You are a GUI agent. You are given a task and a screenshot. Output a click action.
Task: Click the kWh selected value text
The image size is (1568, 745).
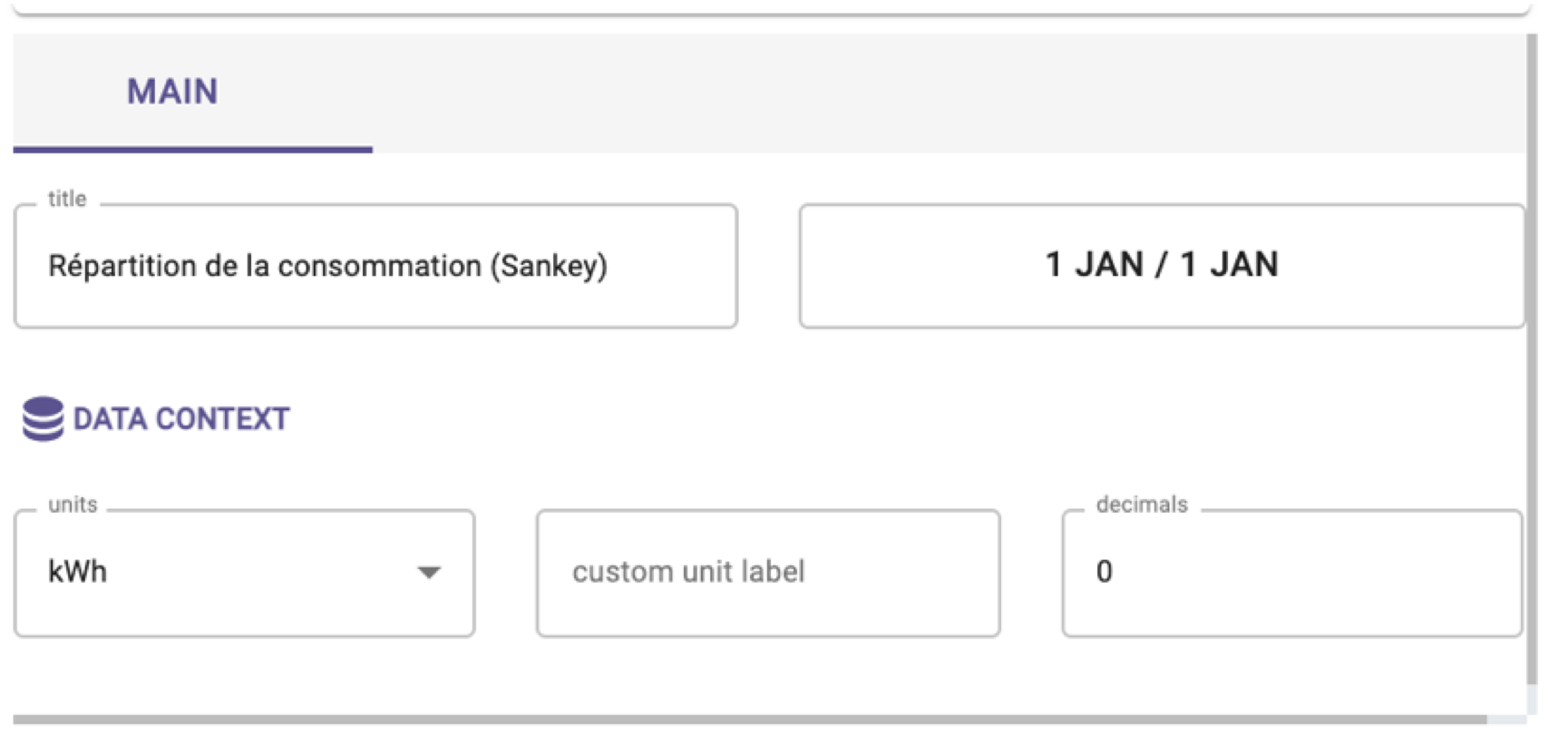(x=78, y=572)
